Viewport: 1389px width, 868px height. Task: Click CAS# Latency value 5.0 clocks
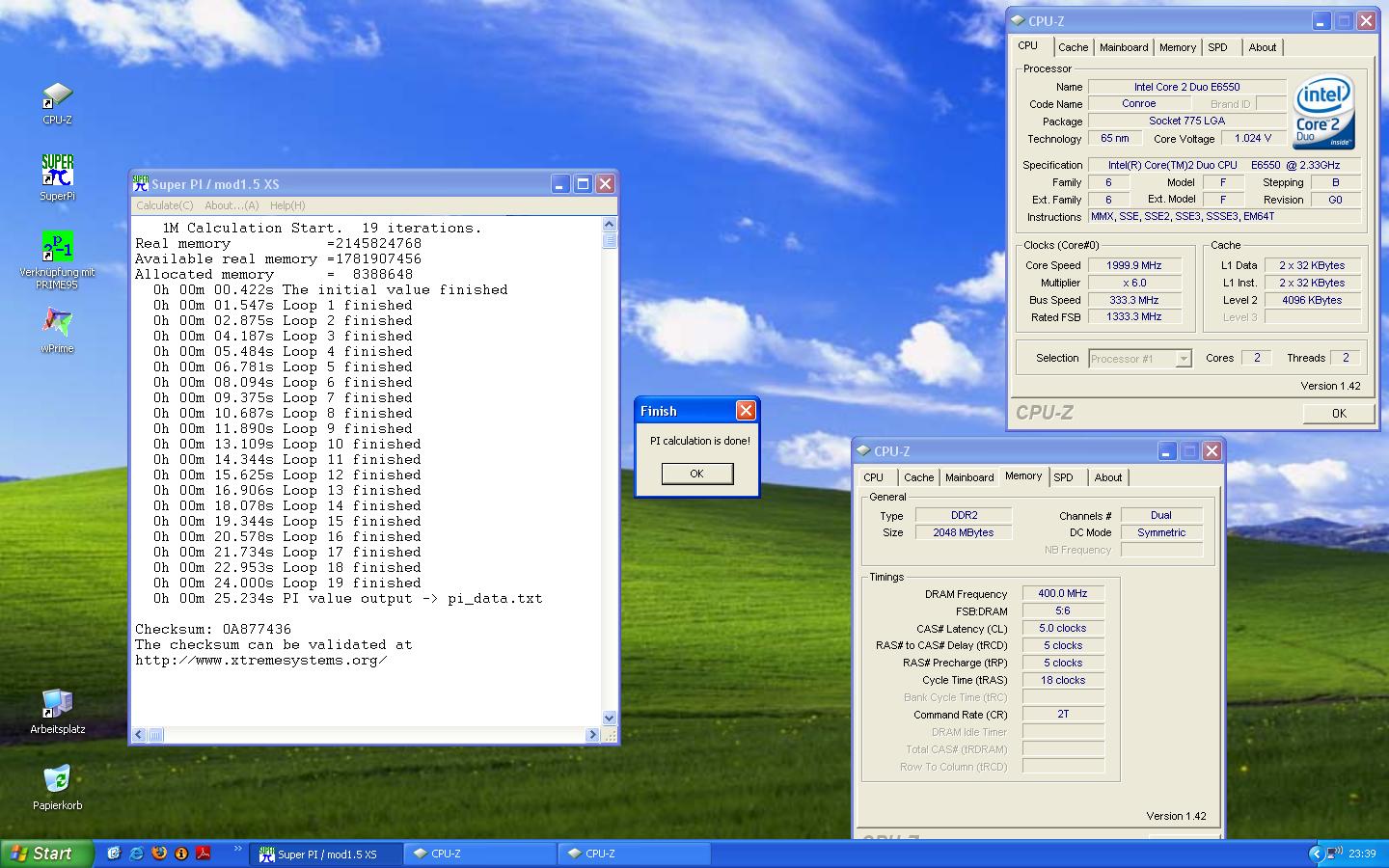point(1063,629)
